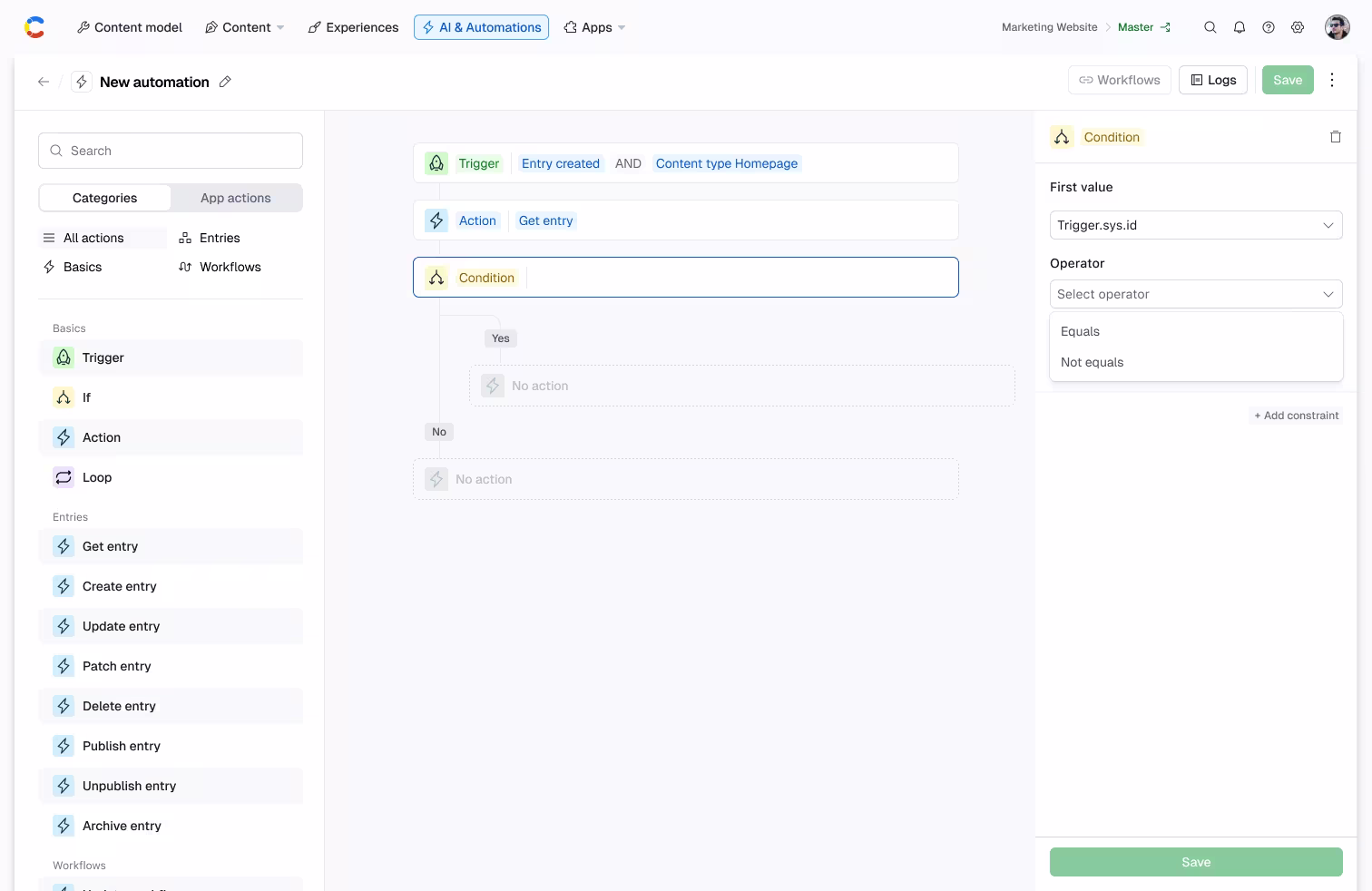
Task: Click the Search actions input field
Action: coord(171,151)
